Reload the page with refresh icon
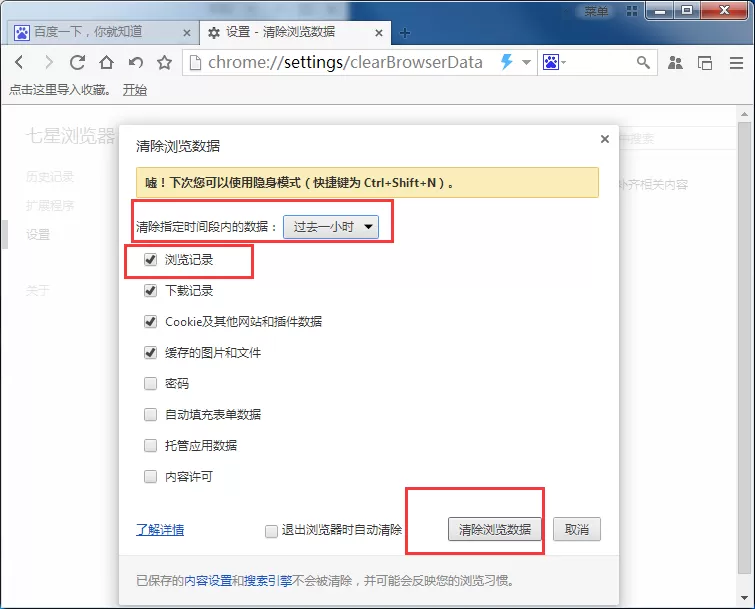 tap(77, 62)
